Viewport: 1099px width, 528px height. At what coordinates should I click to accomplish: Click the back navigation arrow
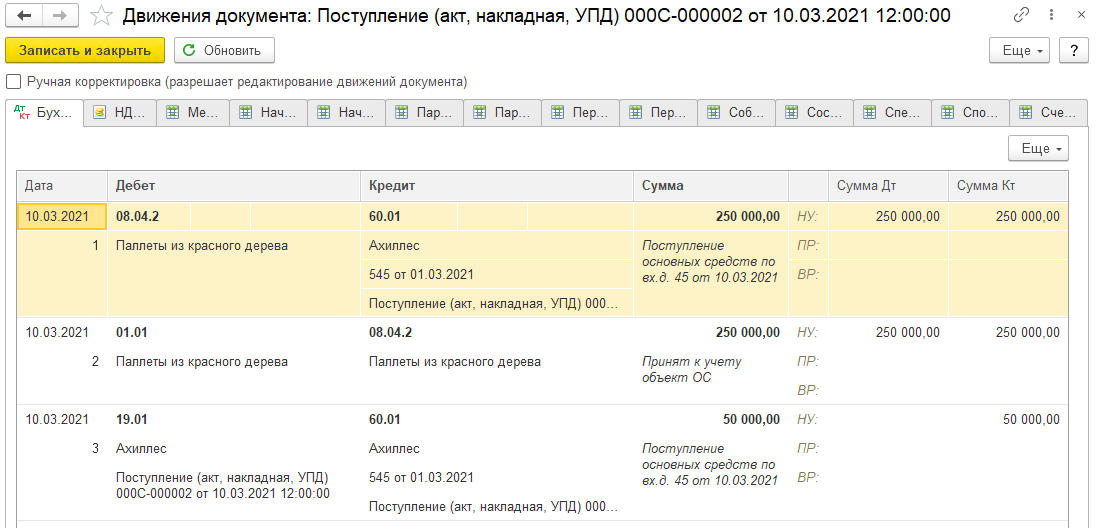click(x=24, y=16)
